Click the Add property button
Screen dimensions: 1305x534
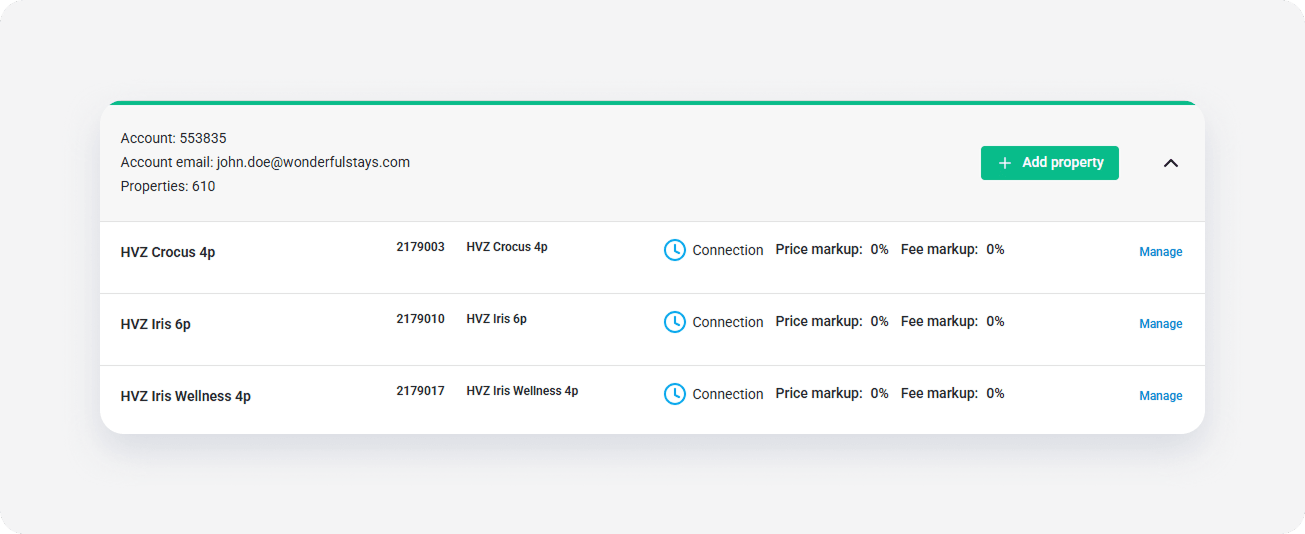(1049, 163)
